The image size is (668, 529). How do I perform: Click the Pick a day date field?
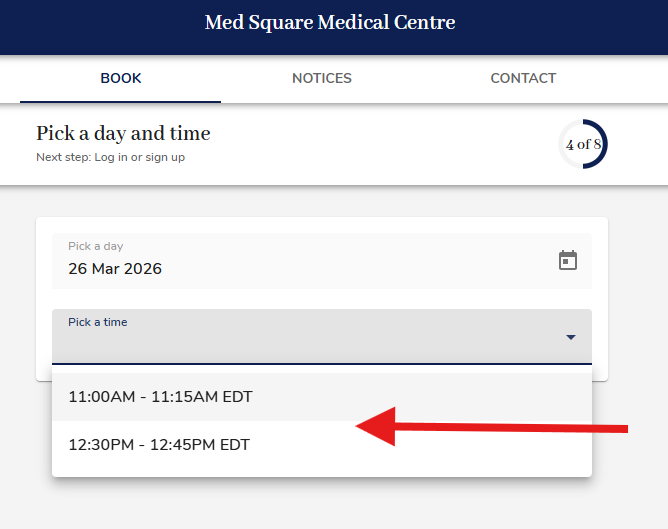pos(300,261)
